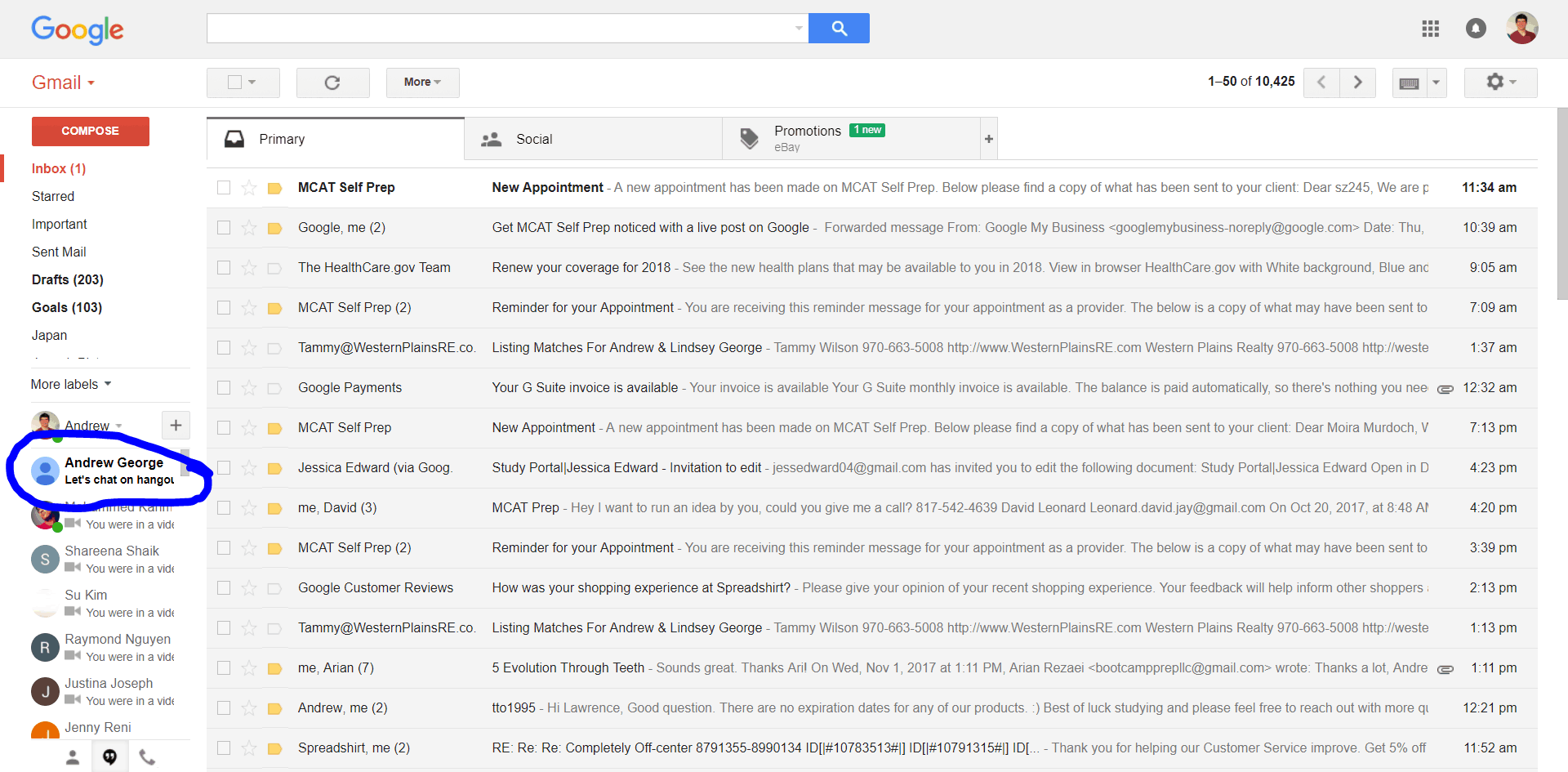Toggle importance marker on MCAT Self Prep 11:34 email
The width and height of the screenshot is (1568, 772).
point(275,188)
